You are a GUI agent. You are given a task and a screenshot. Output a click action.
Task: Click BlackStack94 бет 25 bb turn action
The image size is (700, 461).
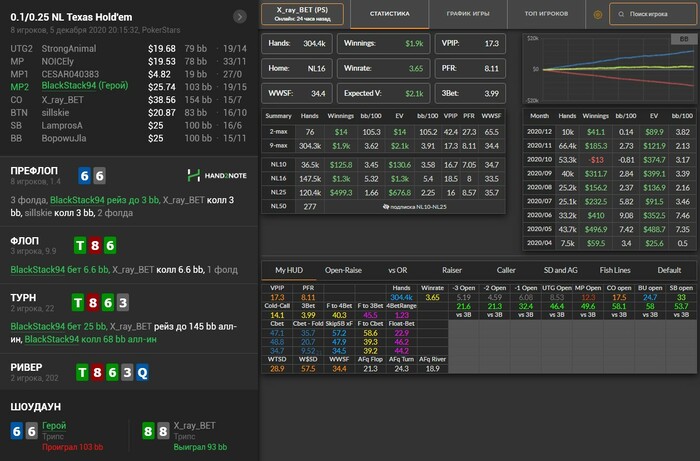58,326
